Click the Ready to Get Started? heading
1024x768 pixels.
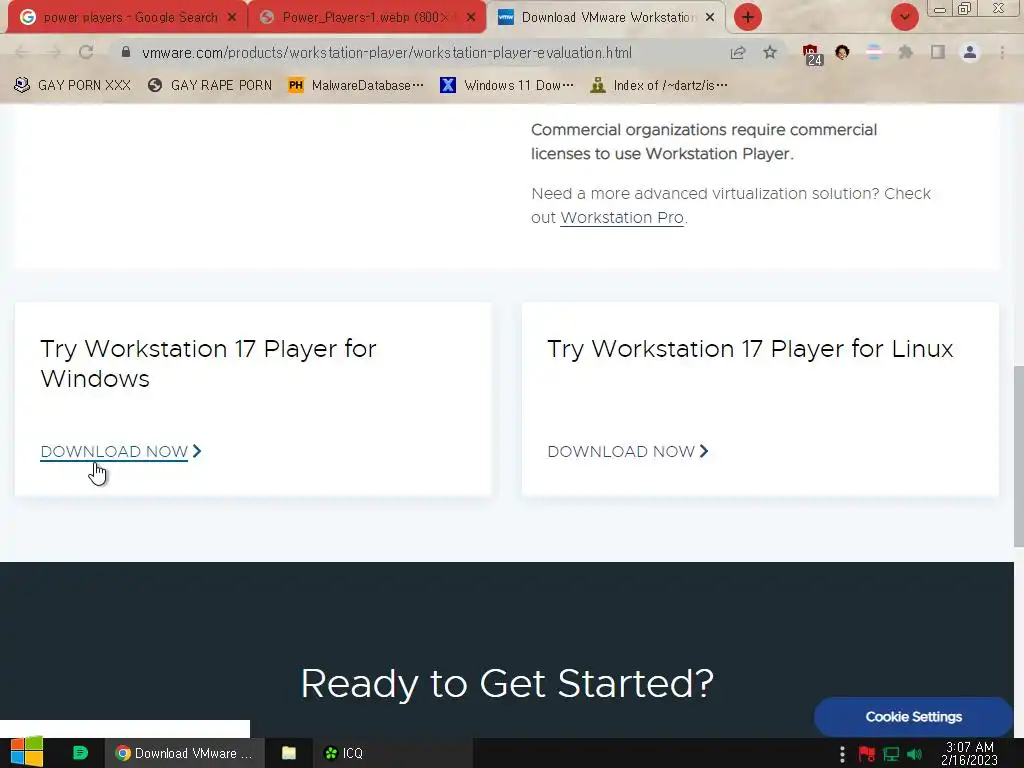coord(507,684)
